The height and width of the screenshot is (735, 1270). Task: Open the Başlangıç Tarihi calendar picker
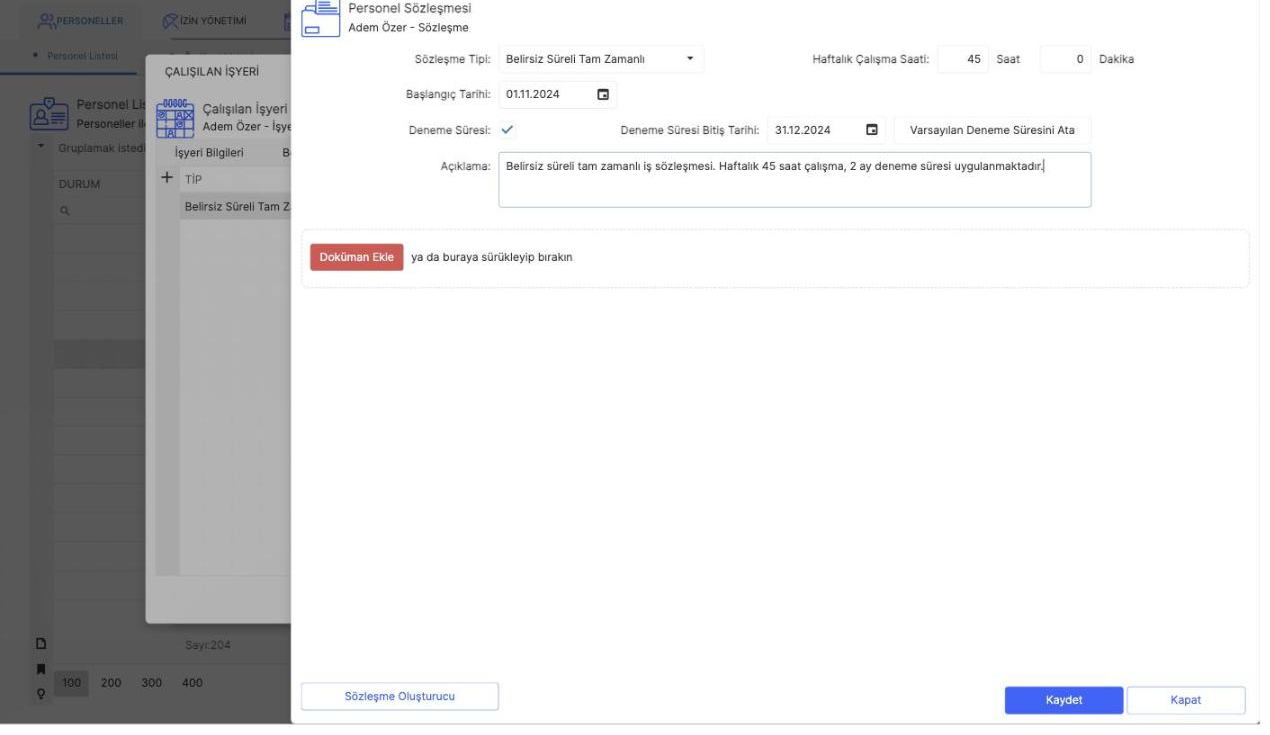(x=603, y=94)
